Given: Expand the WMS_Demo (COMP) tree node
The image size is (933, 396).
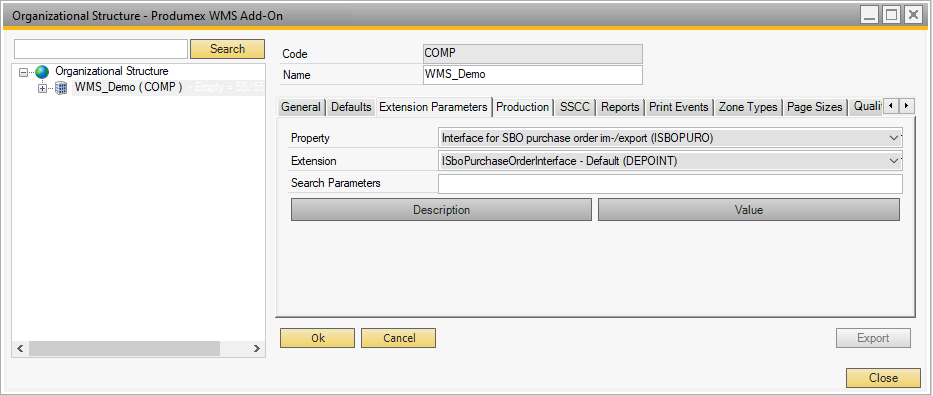Looking at the screenshot, I should tap(42, 89).
